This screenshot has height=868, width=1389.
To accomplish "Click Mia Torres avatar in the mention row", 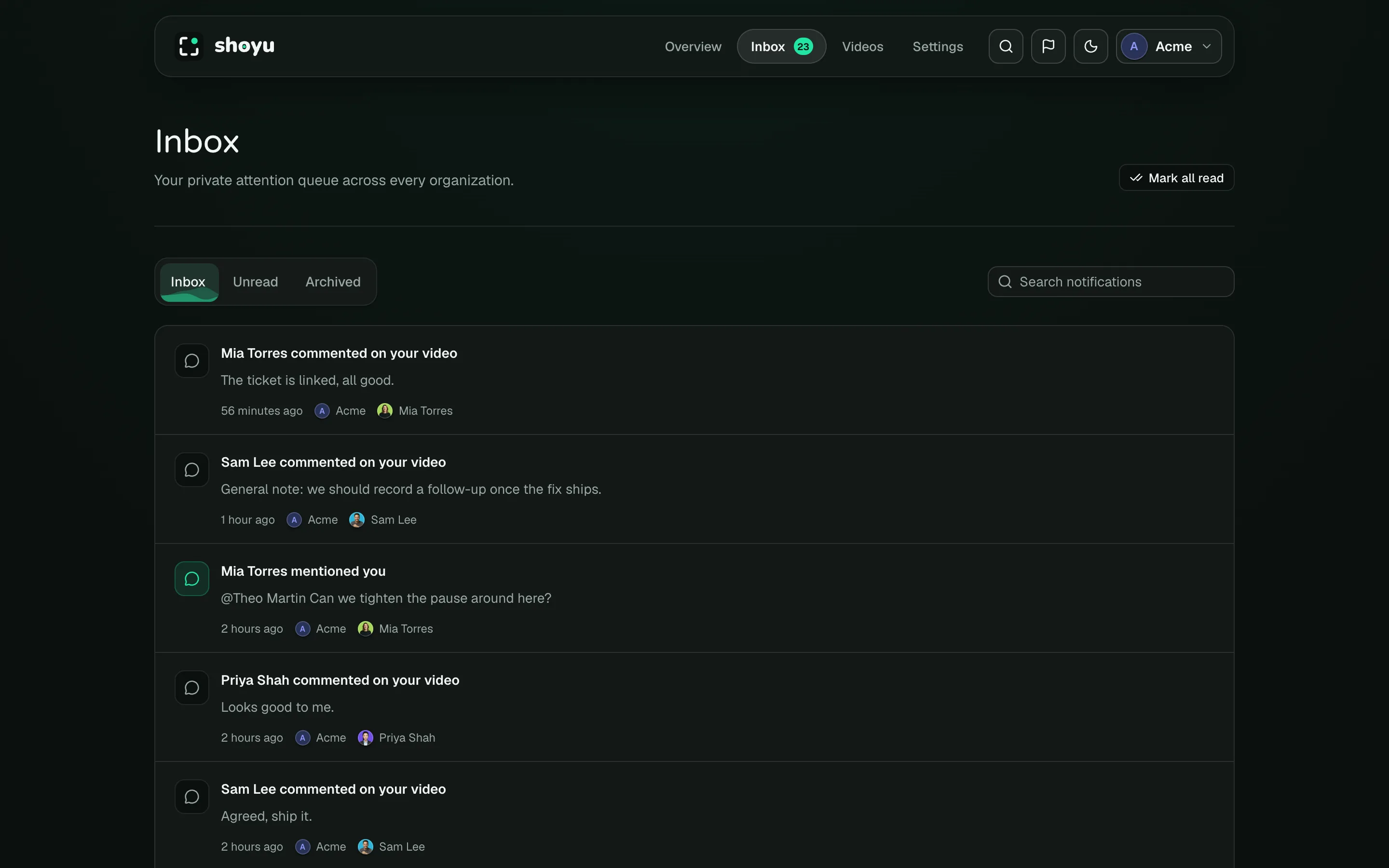I will coord(366,629).
